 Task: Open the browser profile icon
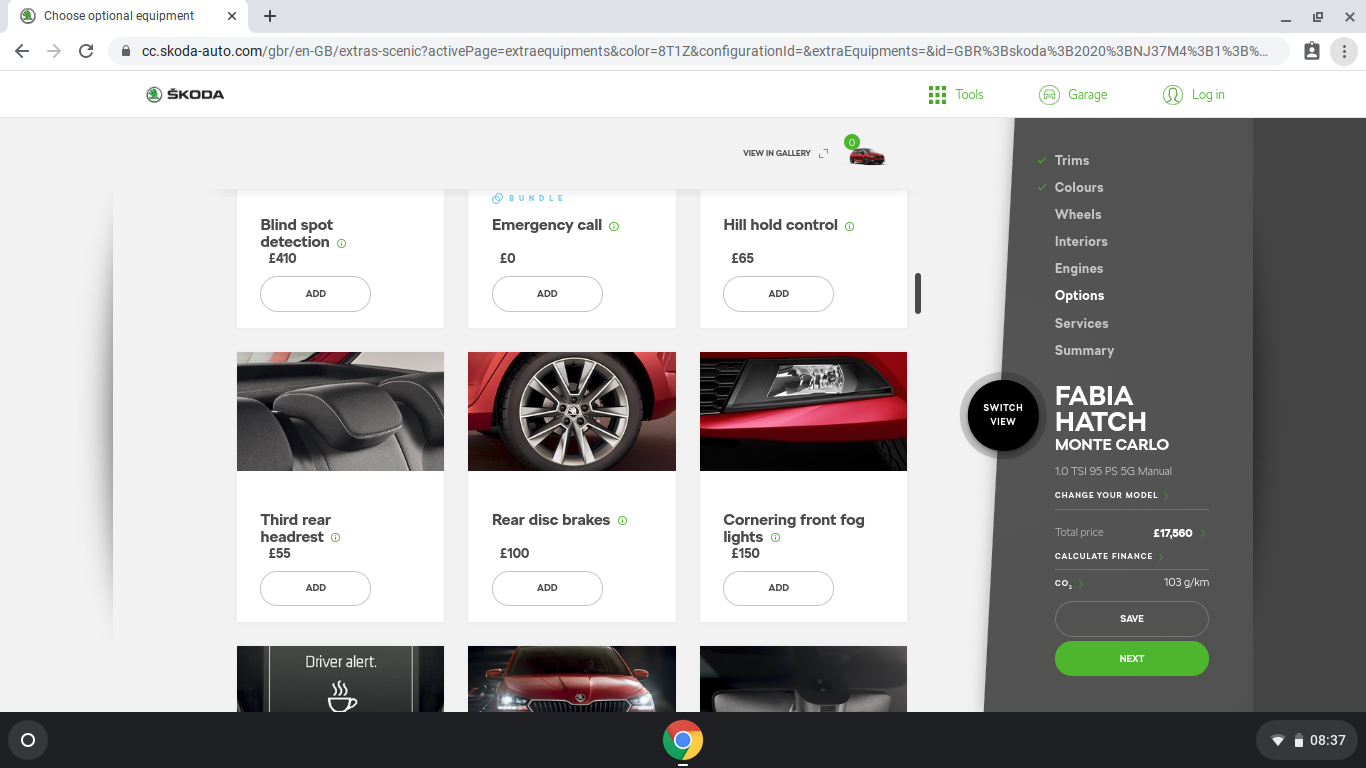click(1312, 51)
